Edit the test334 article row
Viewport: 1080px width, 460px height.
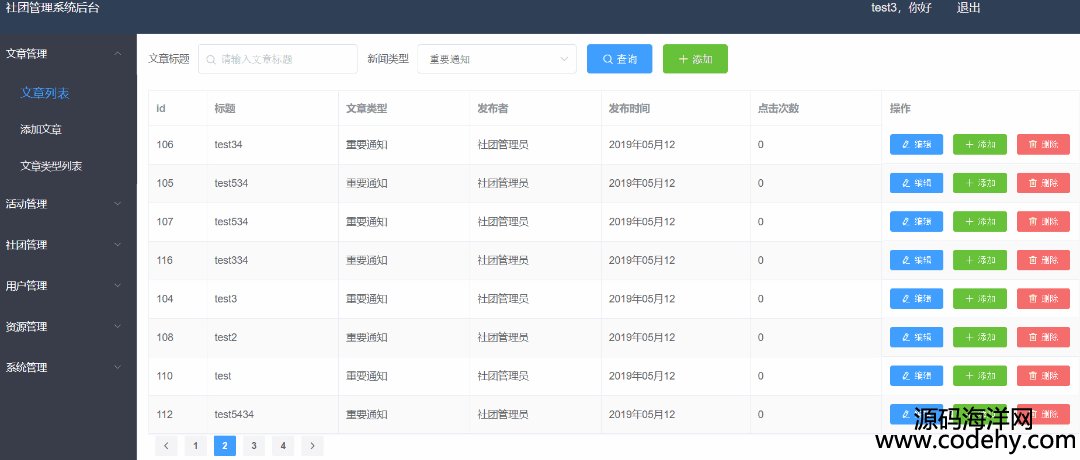(916, 260)
